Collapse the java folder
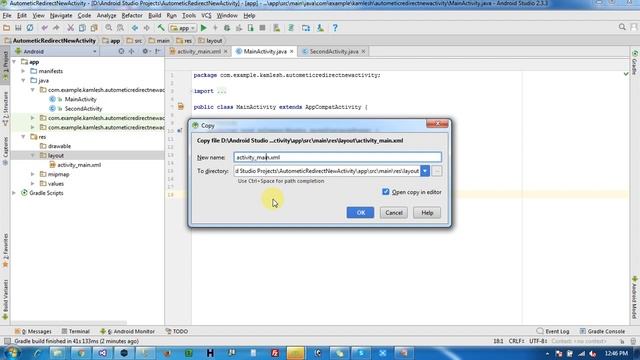 click(23, 80)
